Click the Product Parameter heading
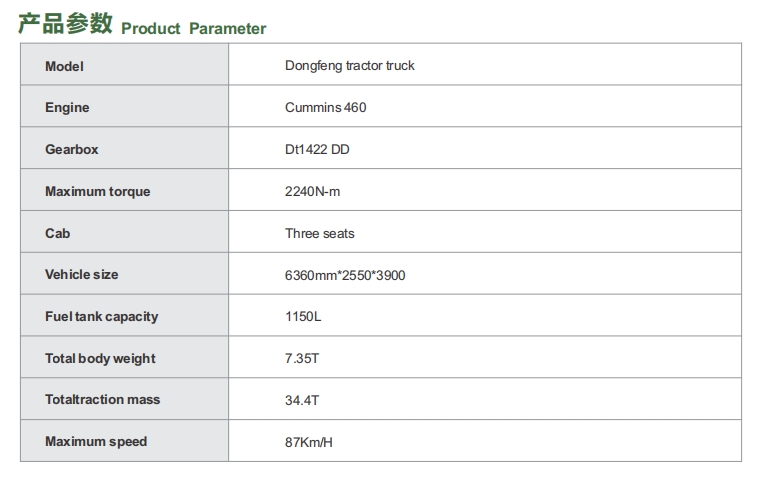Viewport: 761px width, 481px height. point(194,29)
